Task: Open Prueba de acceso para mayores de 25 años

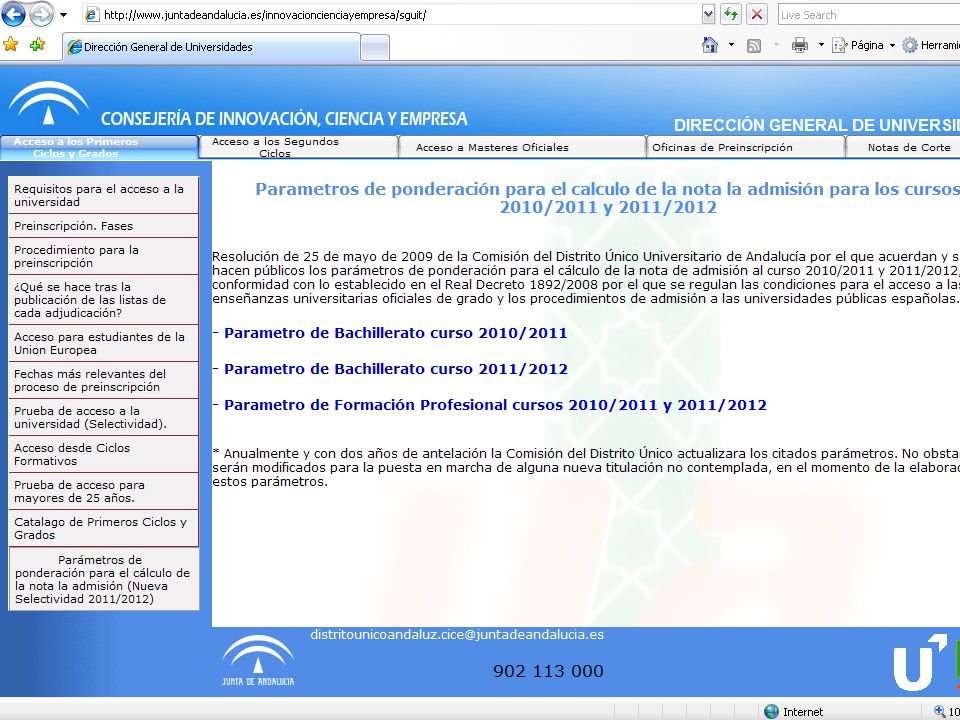Action: (103, 491)
